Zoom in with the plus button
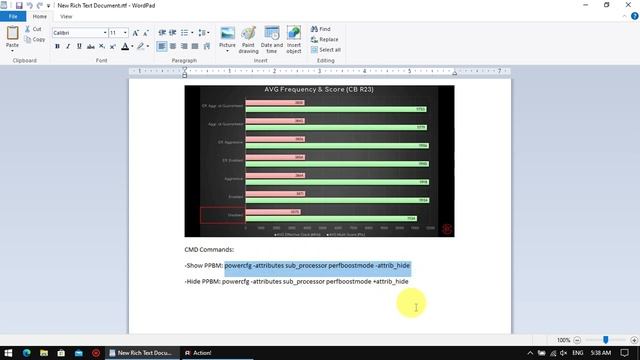 634,340
